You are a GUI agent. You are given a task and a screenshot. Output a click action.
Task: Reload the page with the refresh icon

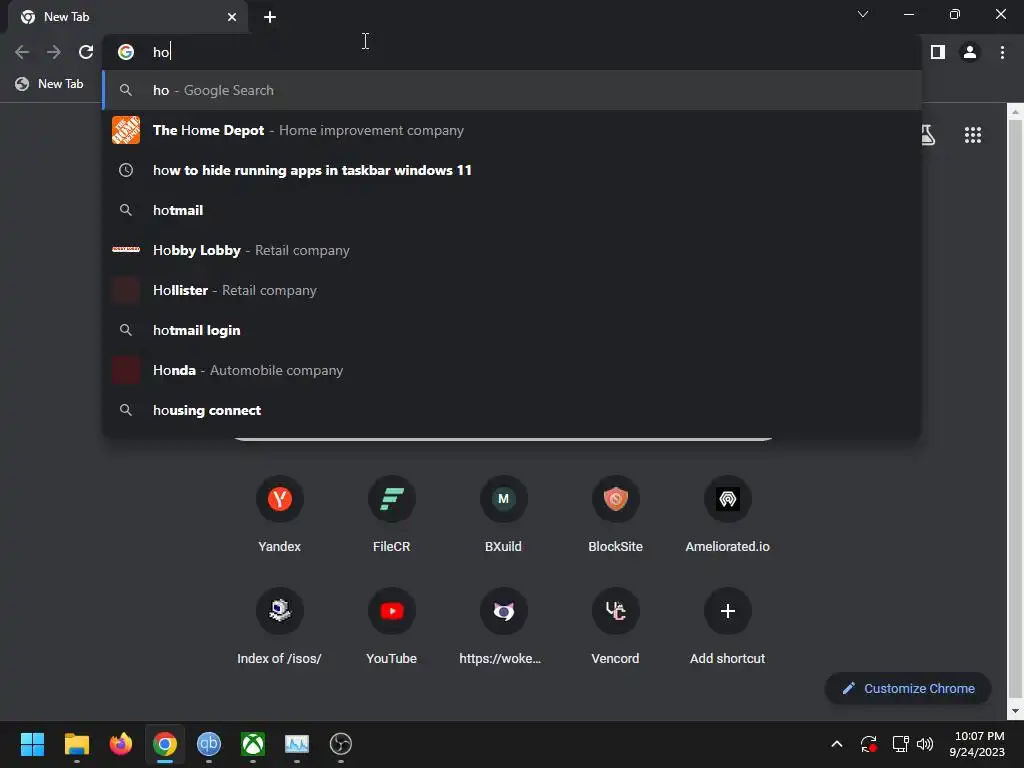[x=86, y=52]
